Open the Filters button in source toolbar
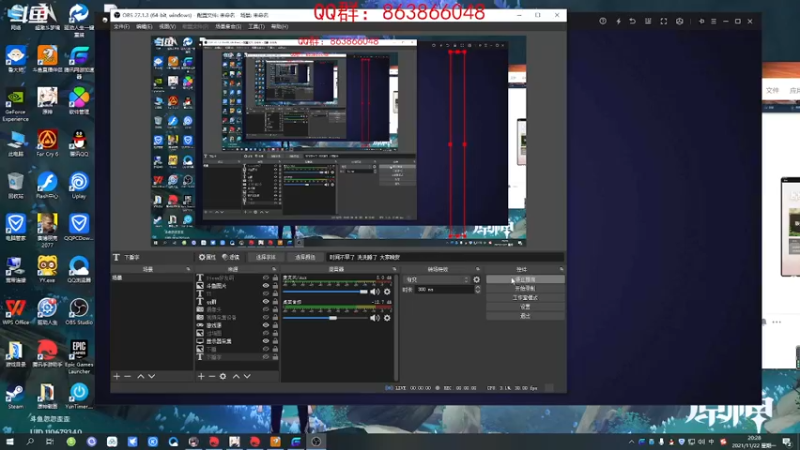The width and height of the screenshot is (800, 450). coord(231,257)
